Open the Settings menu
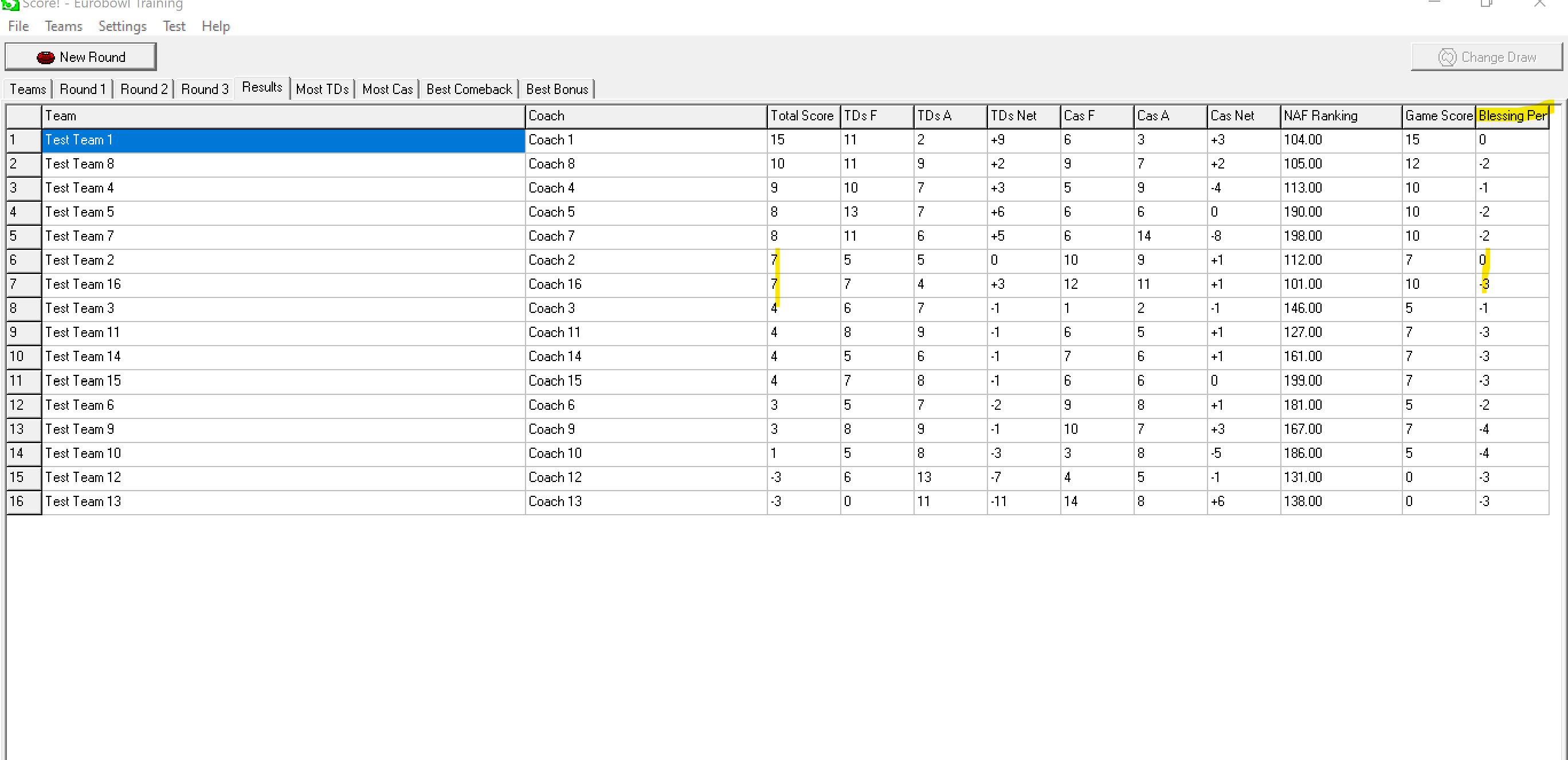The height and width of the screenshot is (760, 1568). [122, 26]
